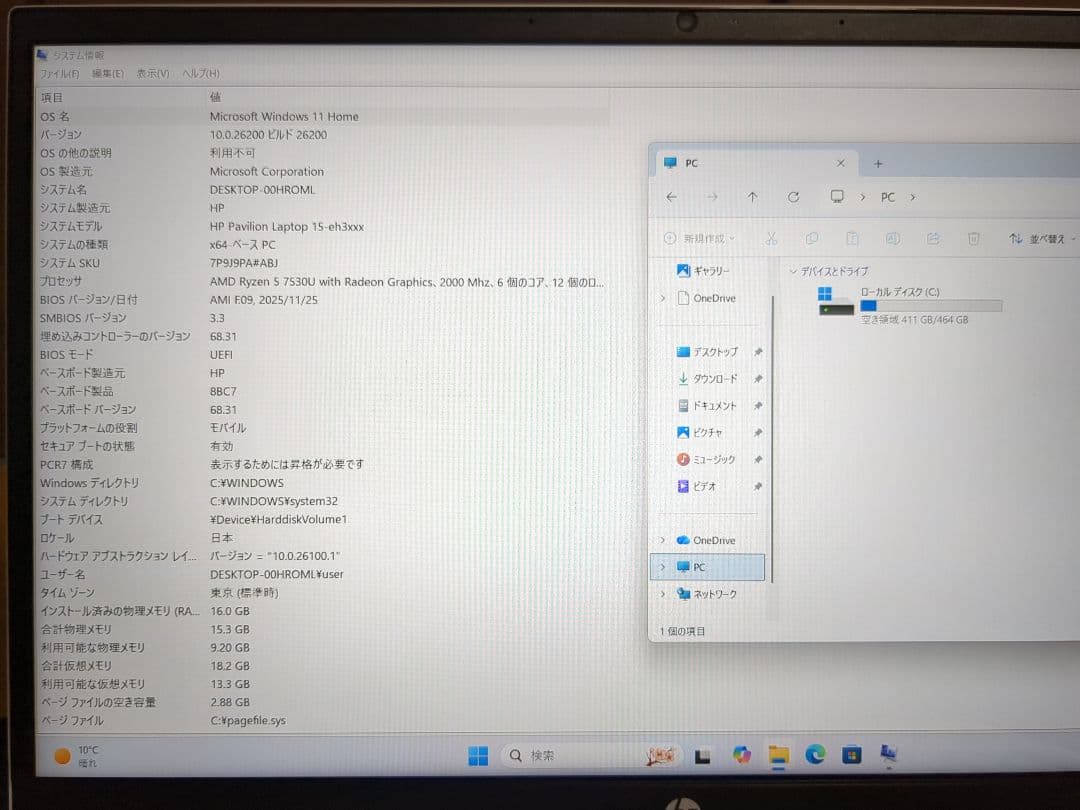The height and width of the screenshot is (810, 1080).
Task: Open weather widget showing 10°C
Action: coord(76,756)
